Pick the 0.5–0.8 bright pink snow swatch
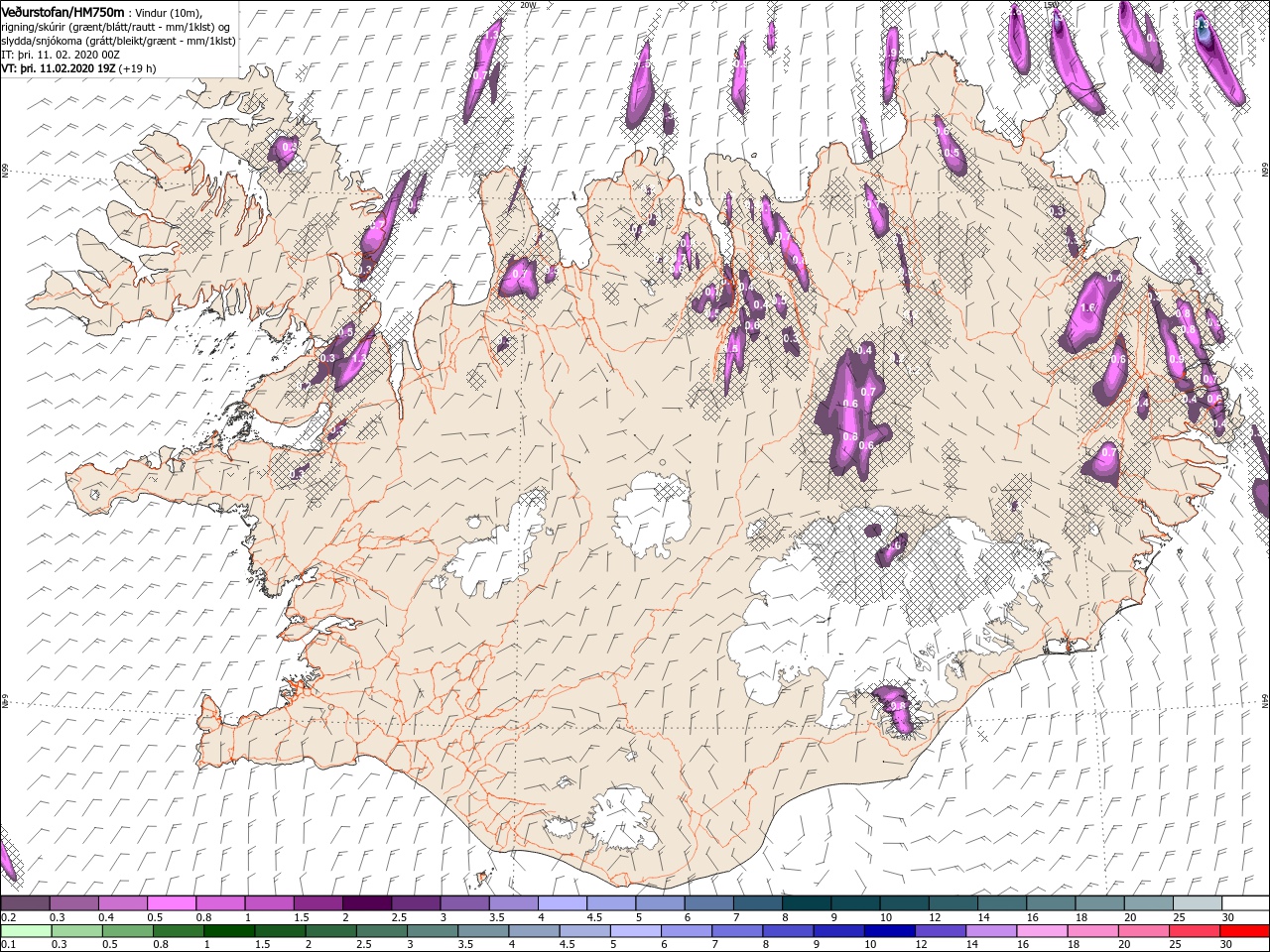Image resolution: width=1270 pixels, height=952 pixels. click(172, 903)
